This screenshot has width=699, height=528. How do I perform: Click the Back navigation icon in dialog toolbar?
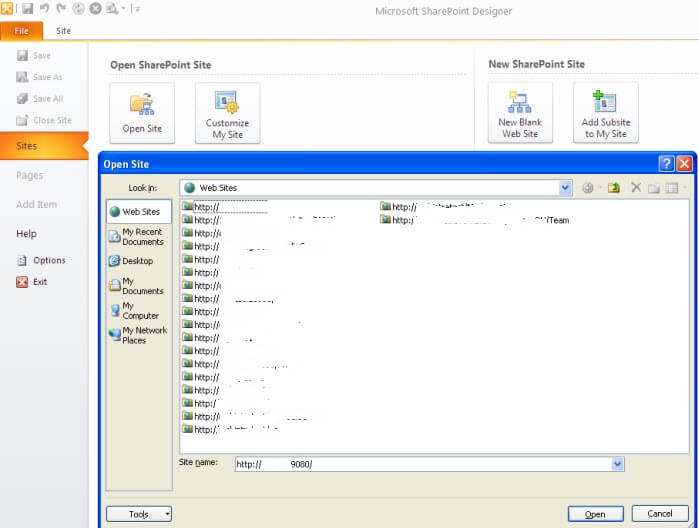pos(588,188)
